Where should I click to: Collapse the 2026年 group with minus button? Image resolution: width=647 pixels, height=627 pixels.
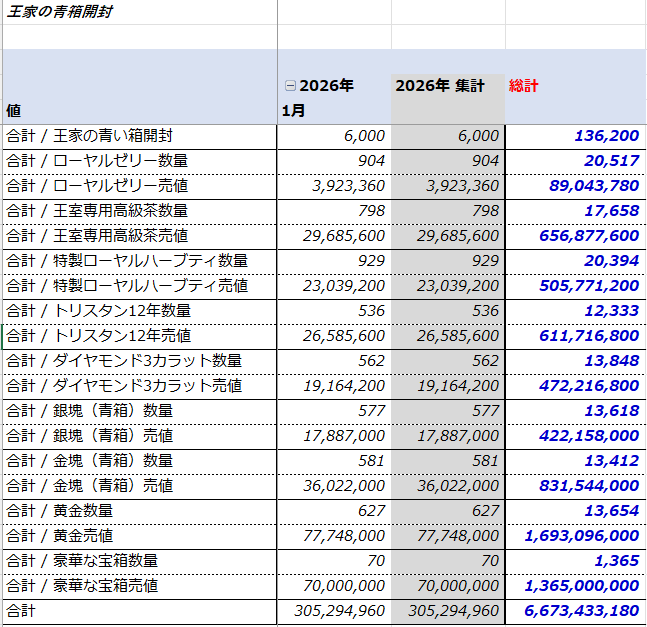pyautogui.click(x=290, y=86)
